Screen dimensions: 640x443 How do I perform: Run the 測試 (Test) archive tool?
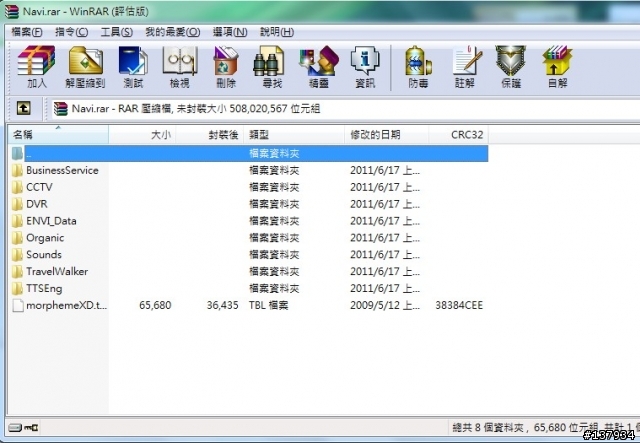[133, 67]
